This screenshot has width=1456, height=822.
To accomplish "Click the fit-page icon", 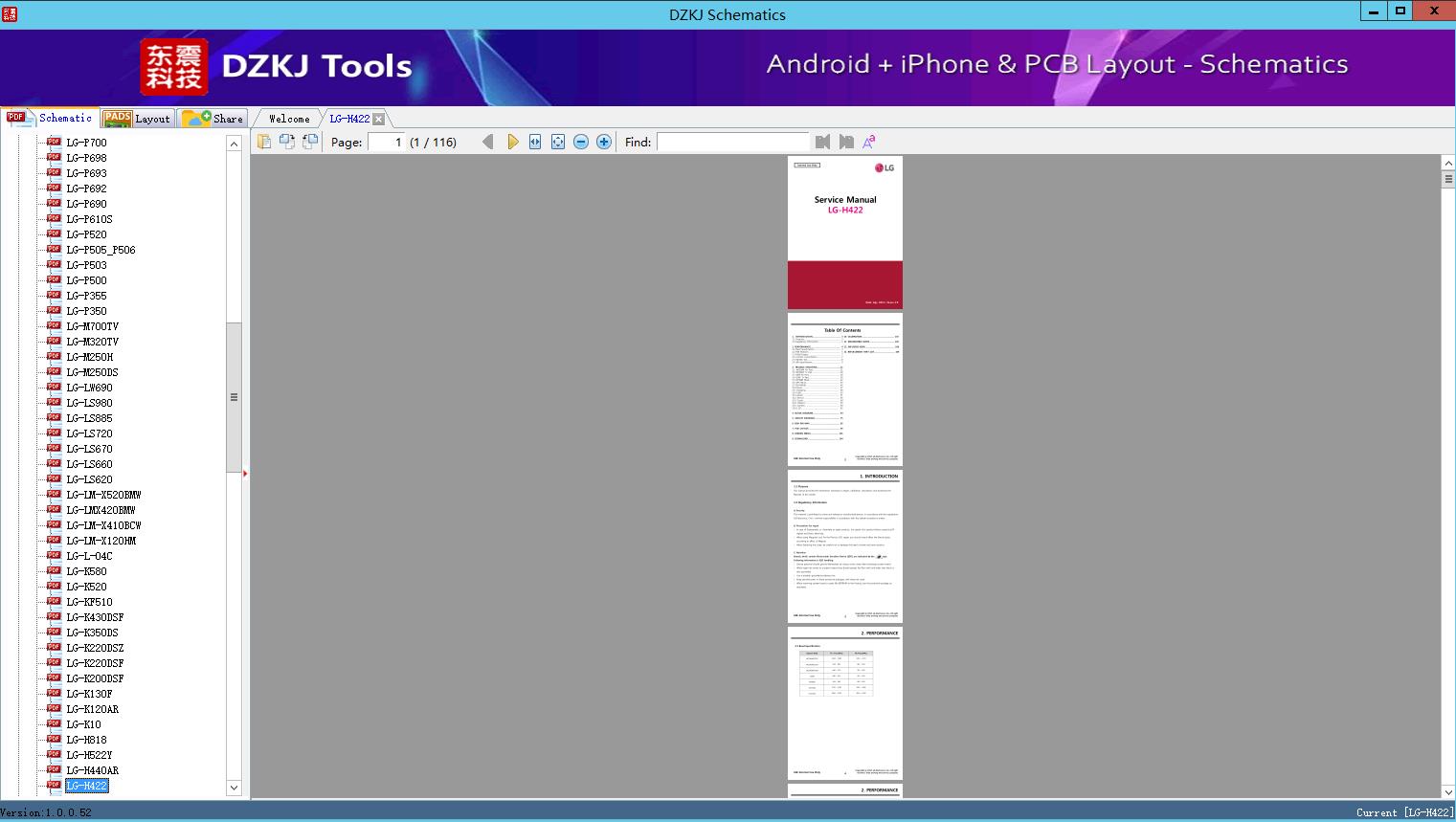I will [558, 142].
